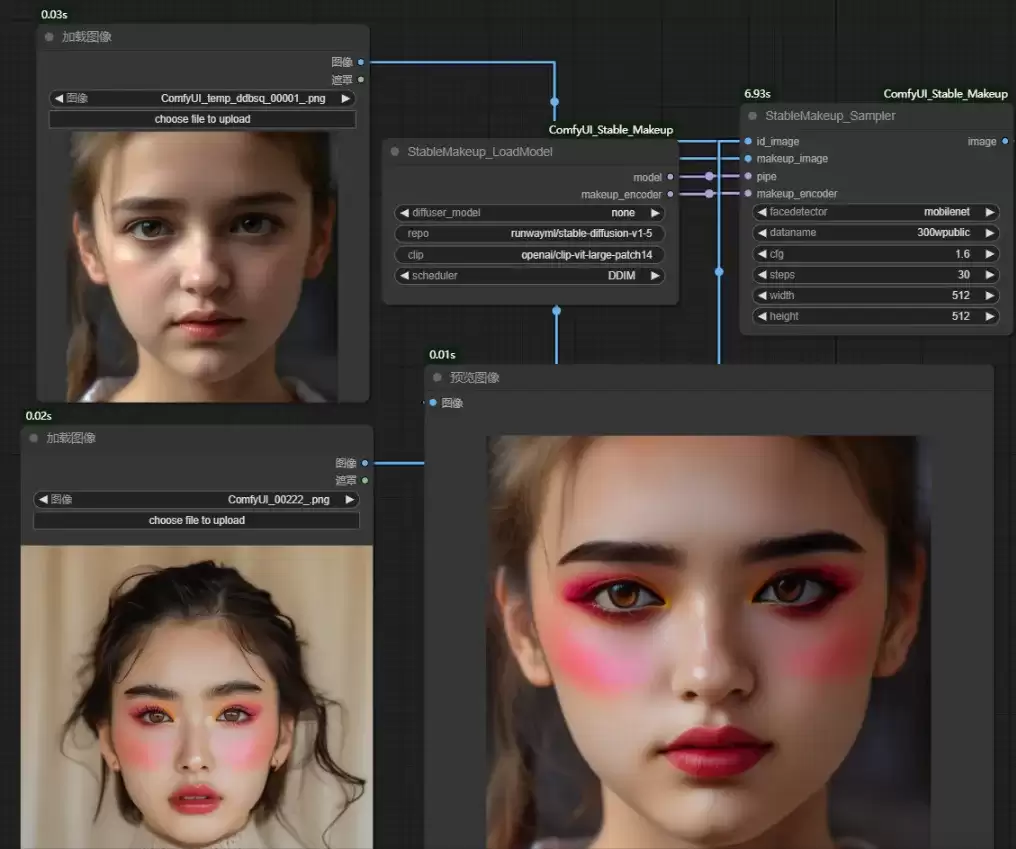This screenshot has height=849, width=1016.
Task: Decrease steps value with left arrow
Action: (x=763, y=275)
